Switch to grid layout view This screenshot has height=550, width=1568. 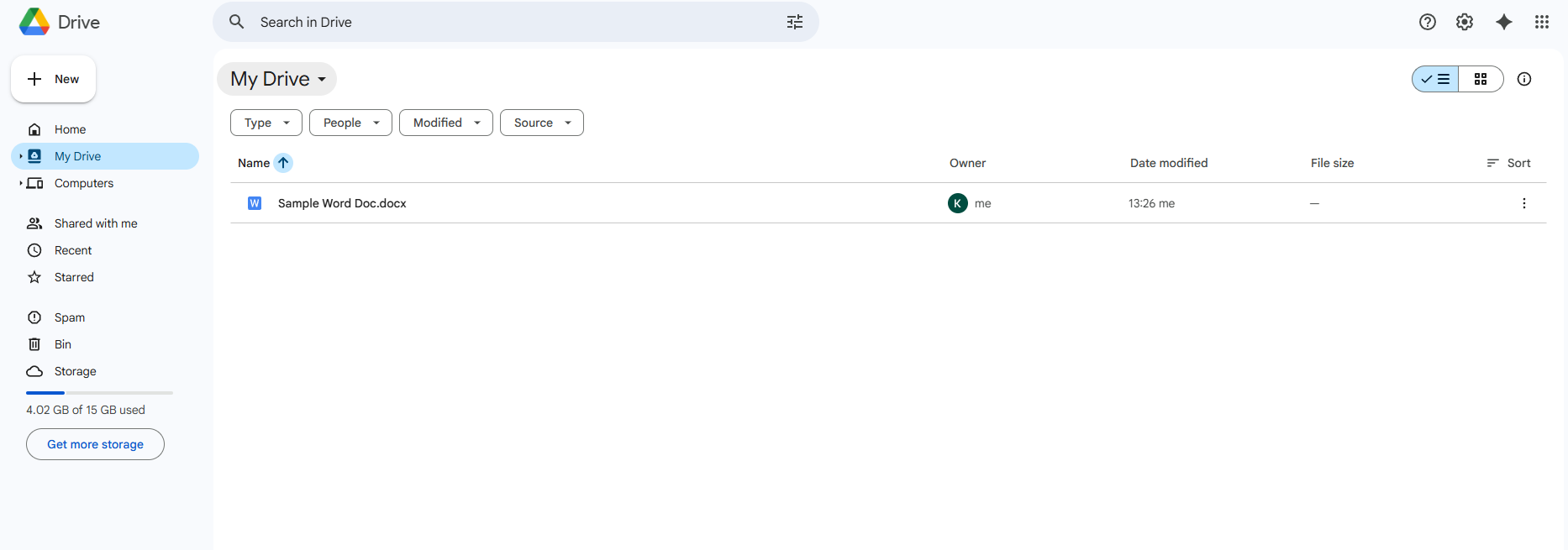(1480, 79)
